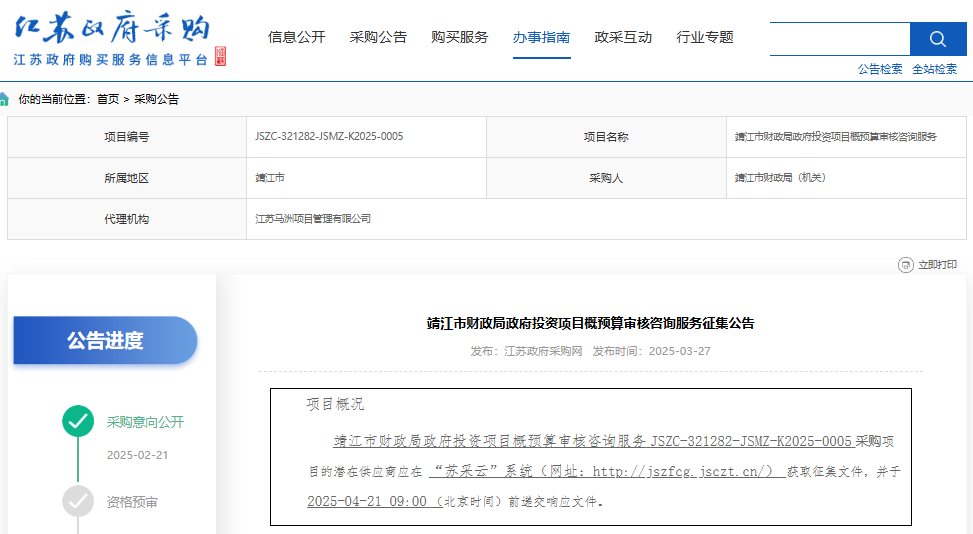Click the magnifier search button
This screenshot has width=973, height=534.
click(937, 39)
